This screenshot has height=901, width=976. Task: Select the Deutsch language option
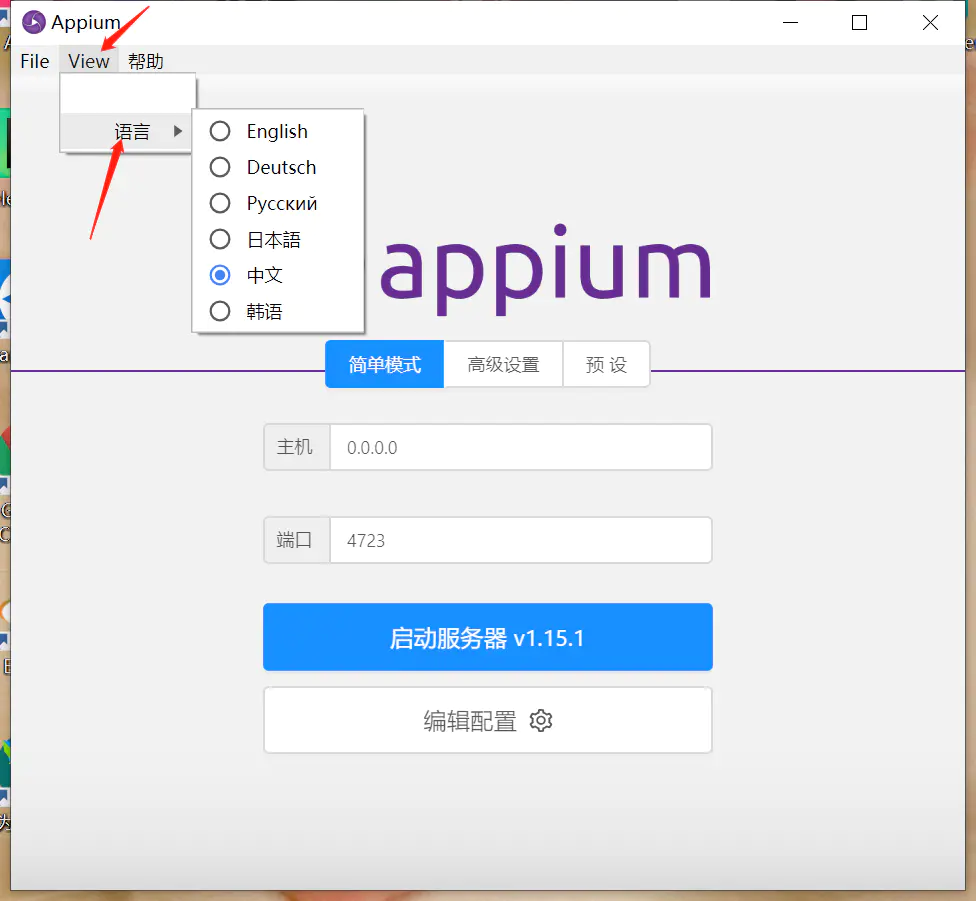278,167
